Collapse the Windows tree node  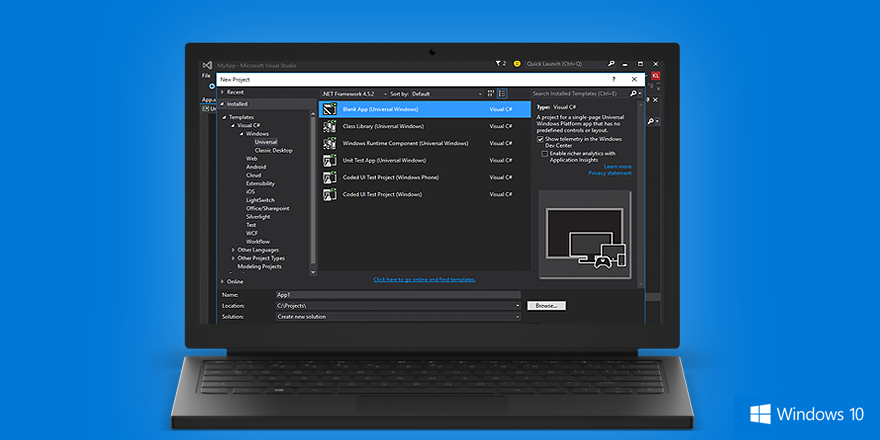tap(242, 134)
